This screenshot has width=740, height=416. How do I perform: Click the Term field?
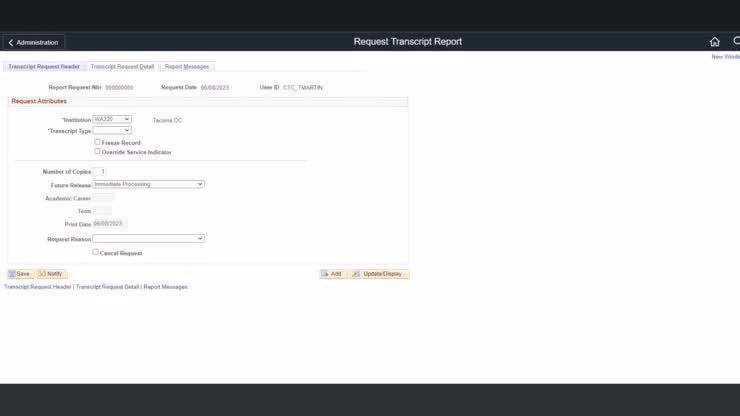pyautogui.click(x=102, y=211)
